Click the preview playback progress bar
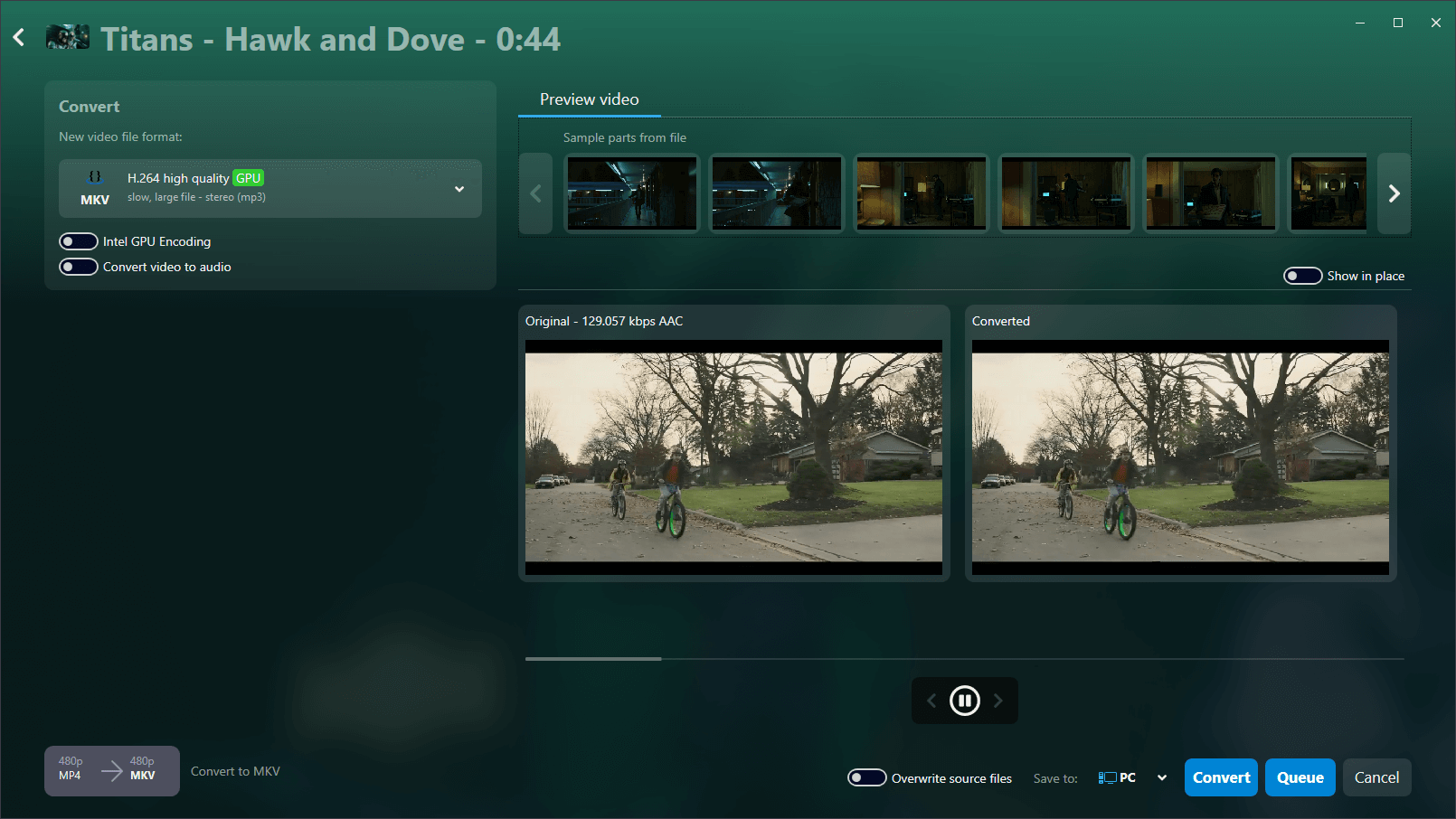 click(x=964, y=659)
